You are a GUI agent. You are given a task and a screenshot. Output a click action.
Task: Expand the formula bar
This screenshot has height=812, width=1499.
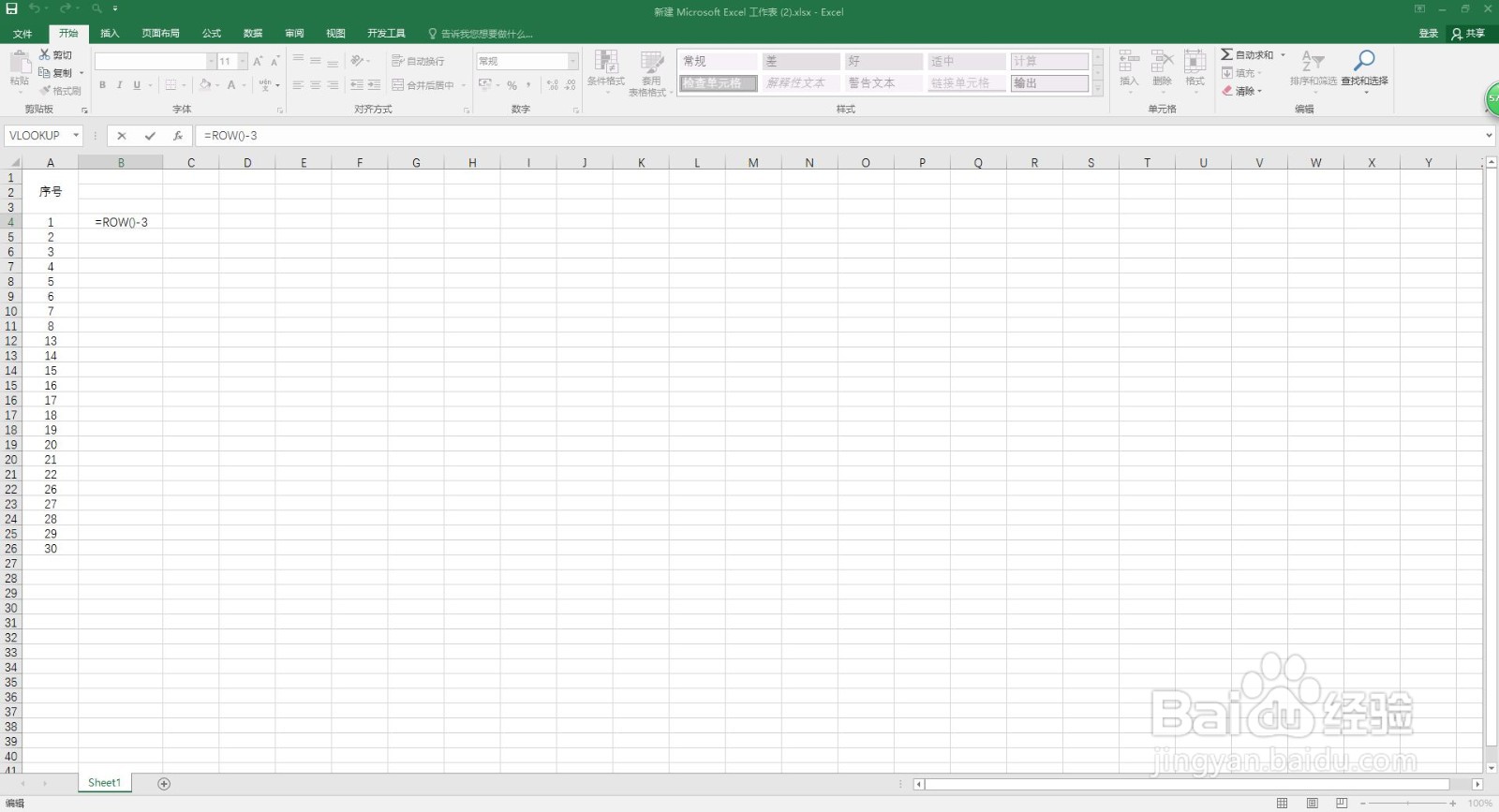1489,136
